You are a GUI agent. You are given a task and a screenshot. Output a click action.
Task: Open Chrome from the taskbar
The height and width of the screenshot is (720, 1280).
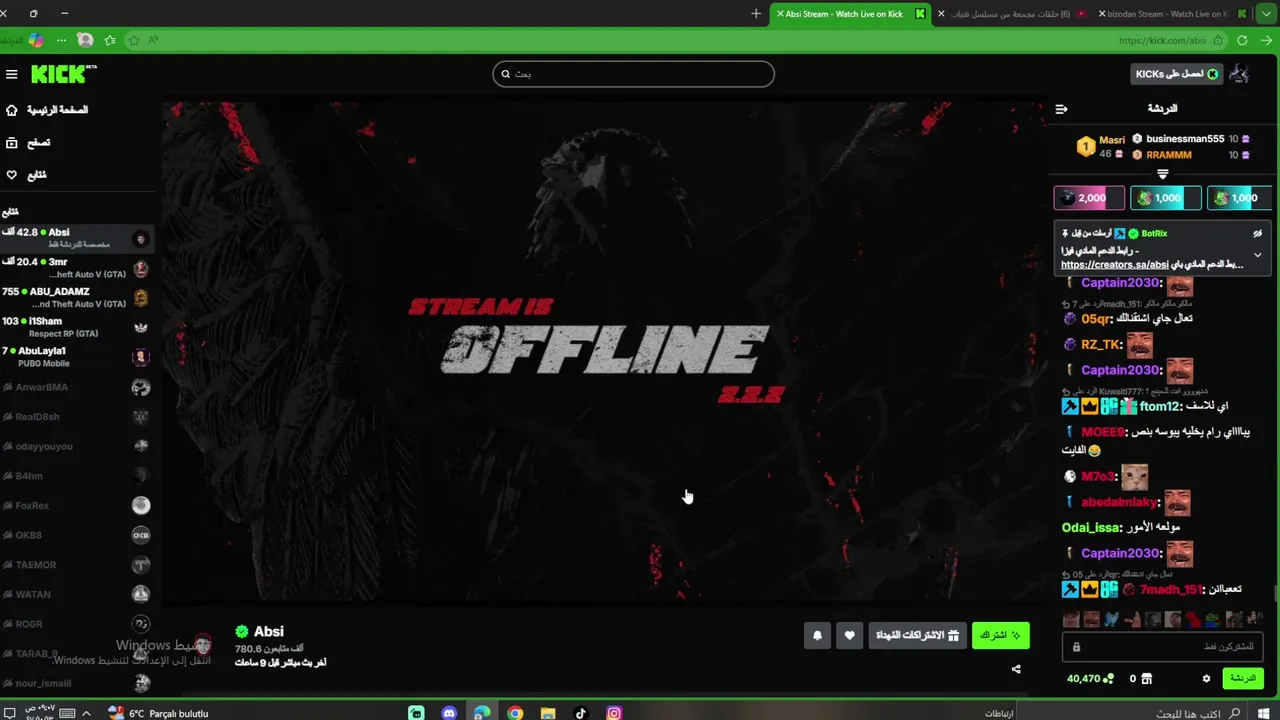515,713
